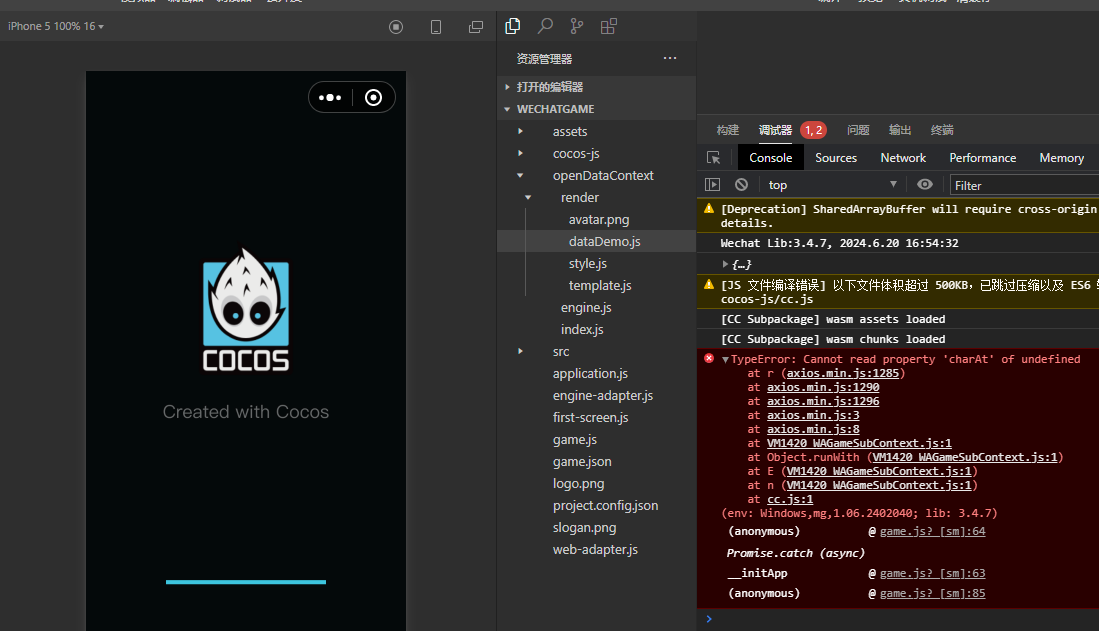This screenshot has height=631, width=1099.
Task: Open engine.js in the file tree
Action: (x=586, y=307)
